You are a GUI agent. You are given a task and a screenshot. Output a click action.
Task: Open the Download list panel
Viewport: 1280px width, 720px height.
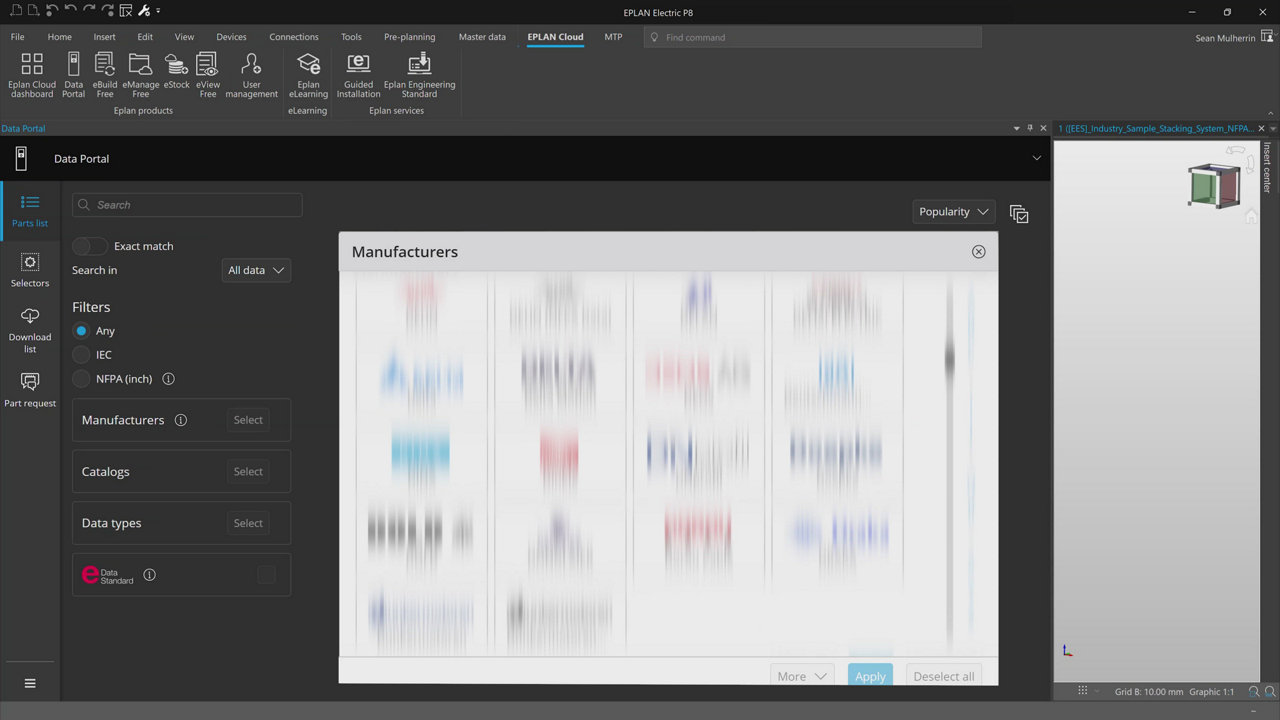click(30, 330)
